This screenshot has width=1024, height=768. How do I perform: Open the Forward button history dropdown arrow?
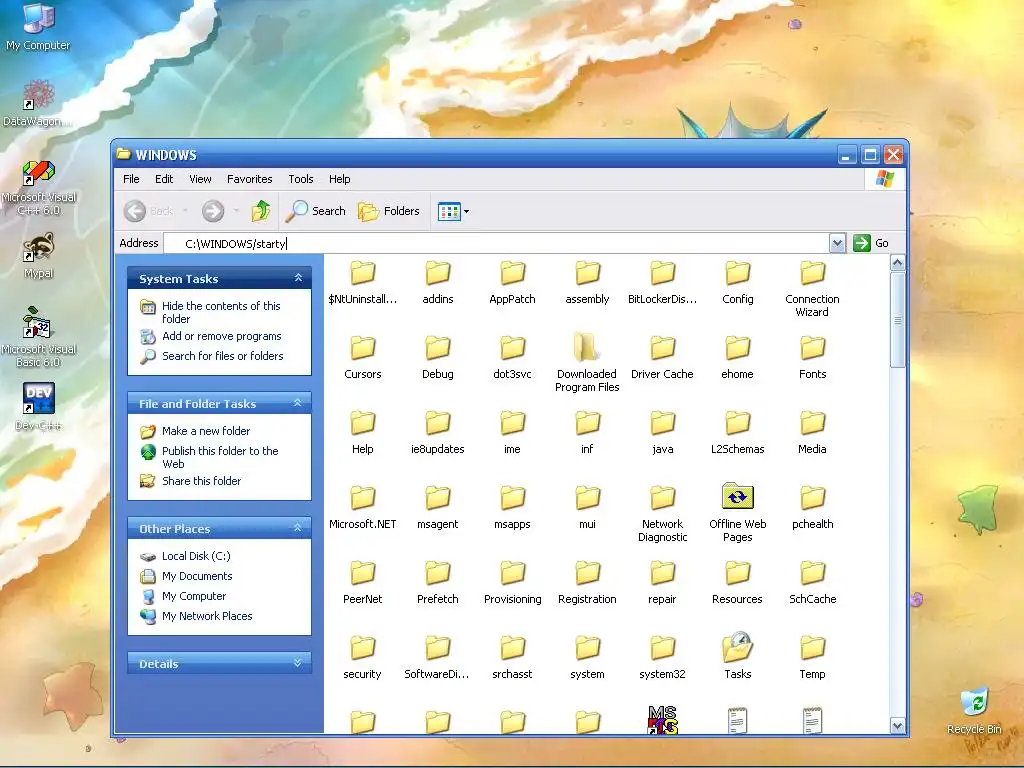(x=236, y=211)
